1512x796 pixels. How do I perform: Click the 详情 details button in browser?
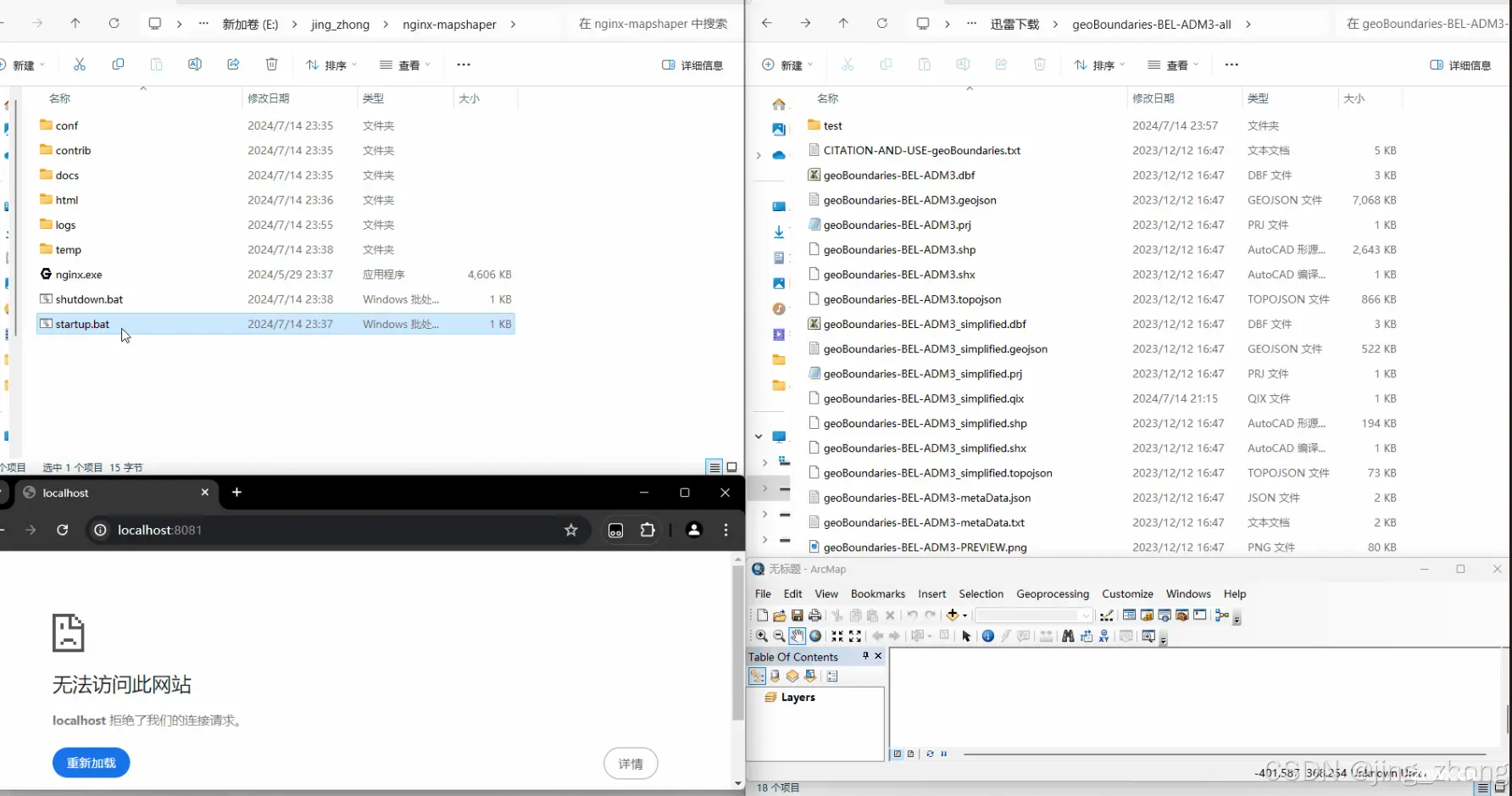(631, 764)
